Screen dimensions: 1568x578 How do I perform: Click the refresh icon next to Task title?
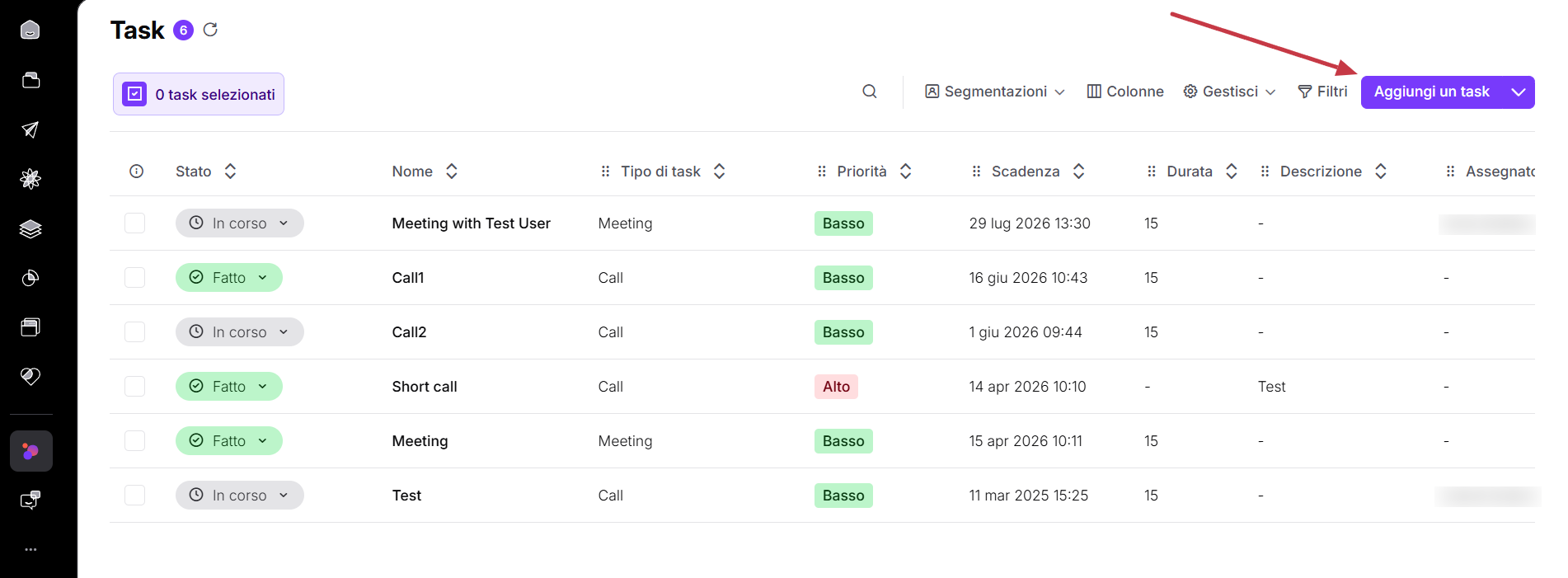click(210, 30)
